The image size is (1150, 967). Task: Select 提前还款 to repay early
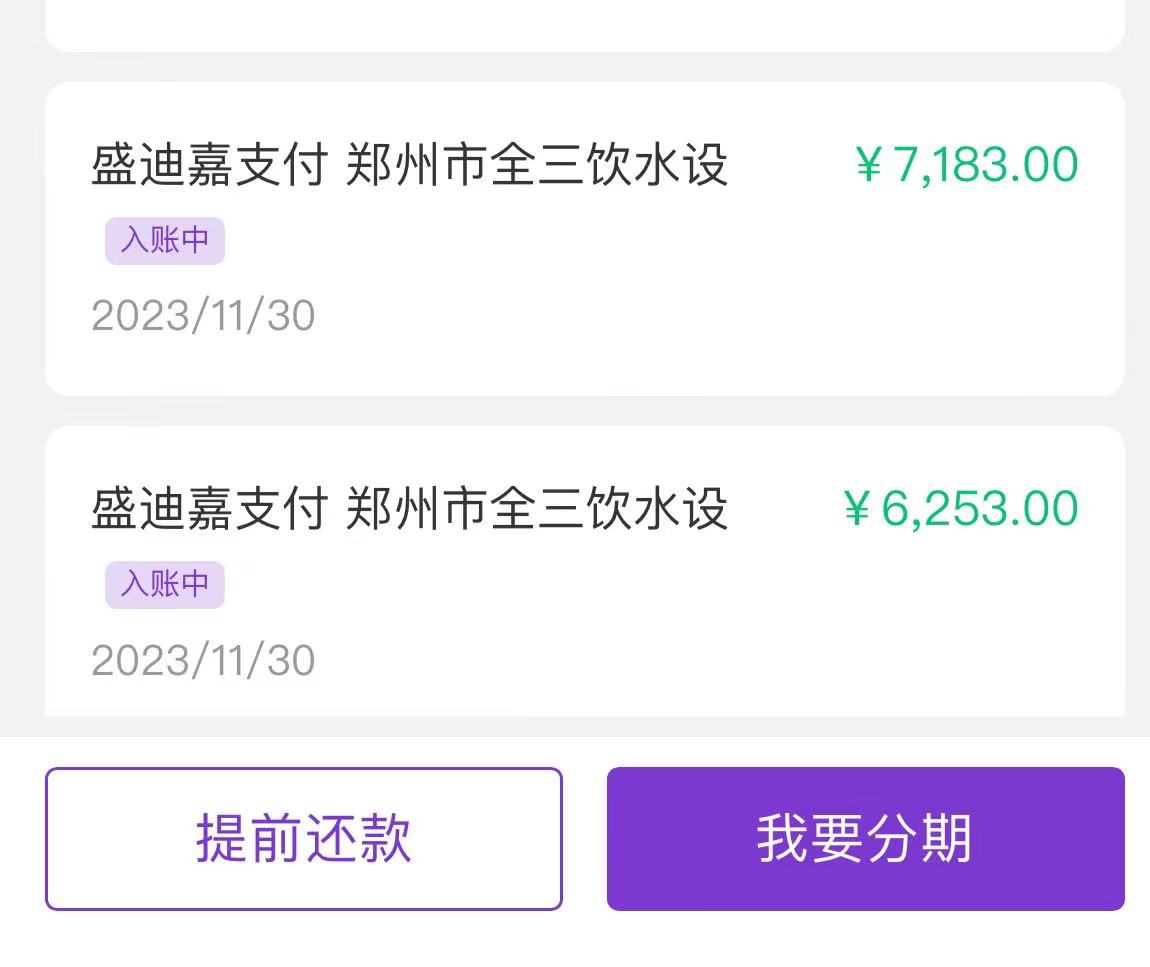[x=303, y=838]
